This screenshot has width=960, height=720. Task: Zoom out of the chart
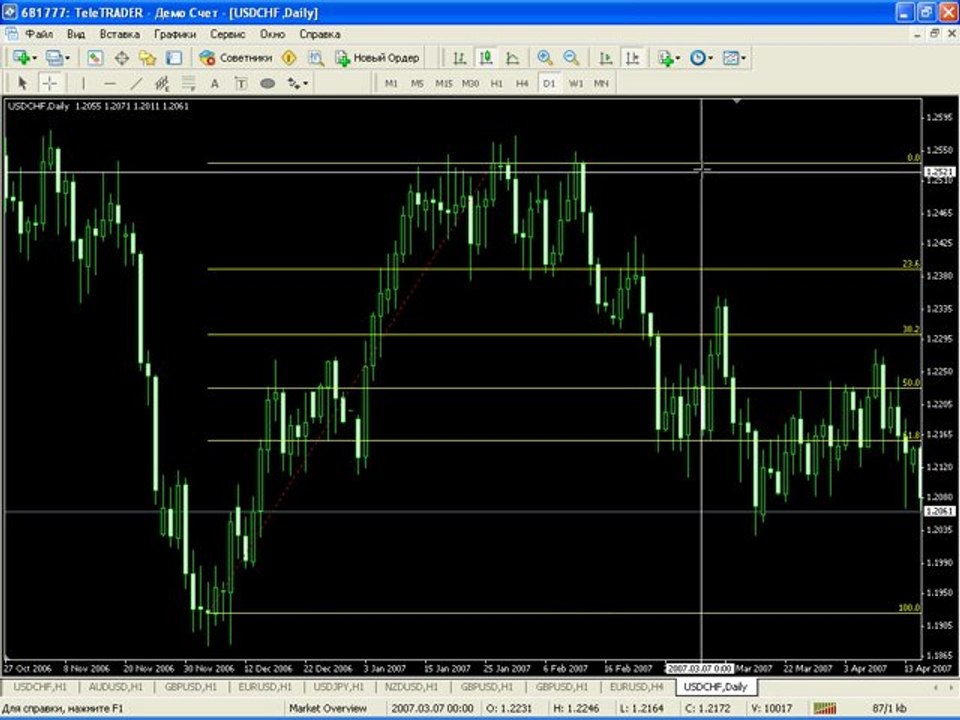coord(571,58)
